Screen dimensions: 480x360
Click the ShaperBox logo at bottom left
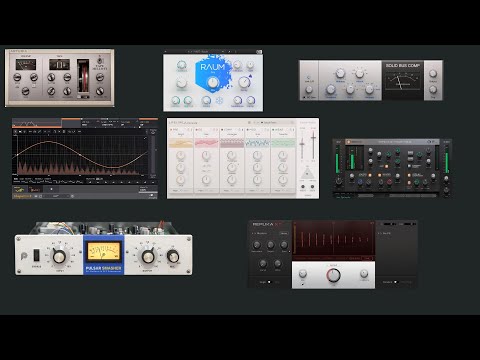[x=22, y=196]
